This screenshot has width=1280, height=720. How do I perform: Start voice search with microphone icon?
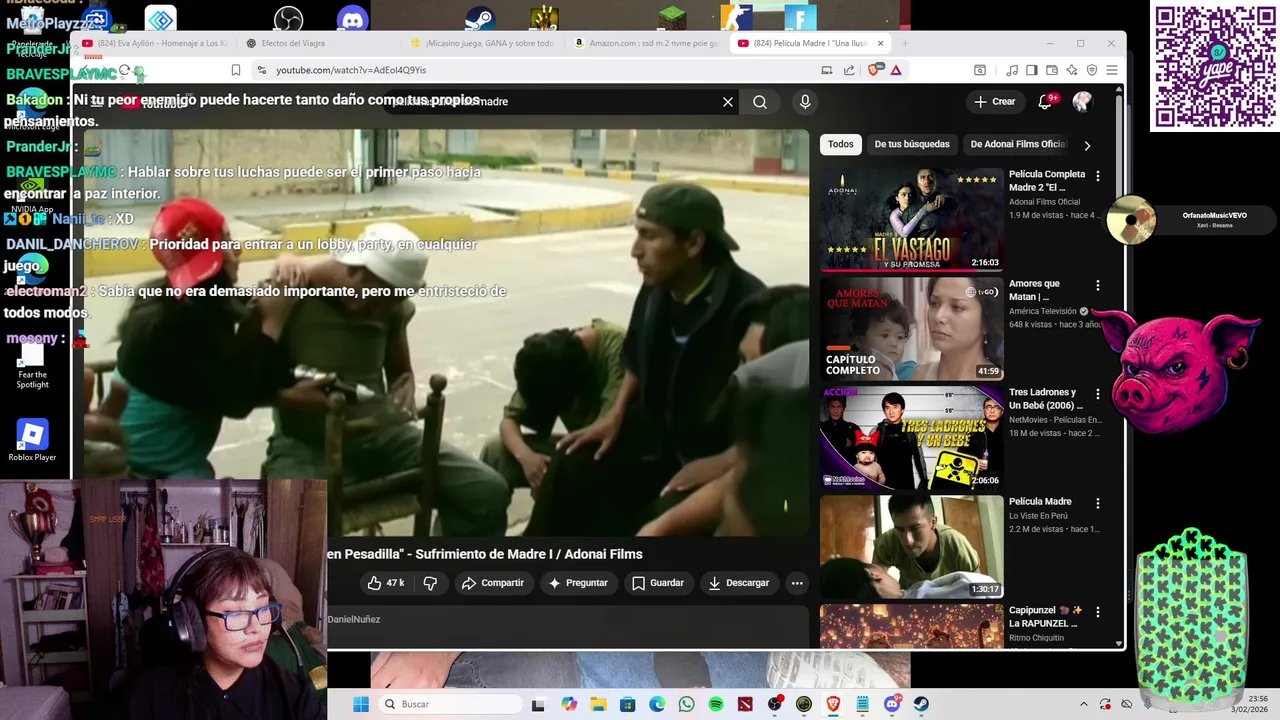805,102
